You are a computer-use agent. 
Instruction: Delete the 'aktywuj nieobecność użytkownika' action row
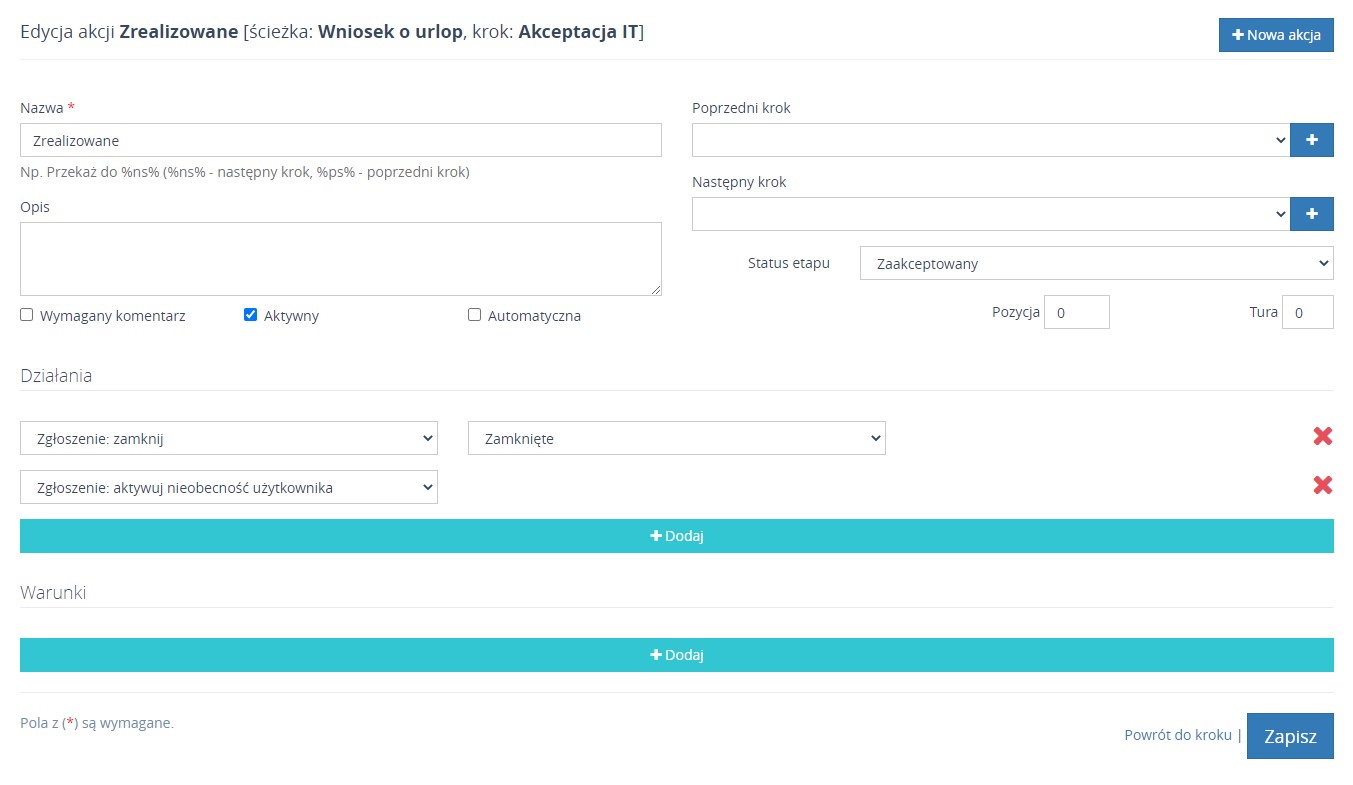1322,485
